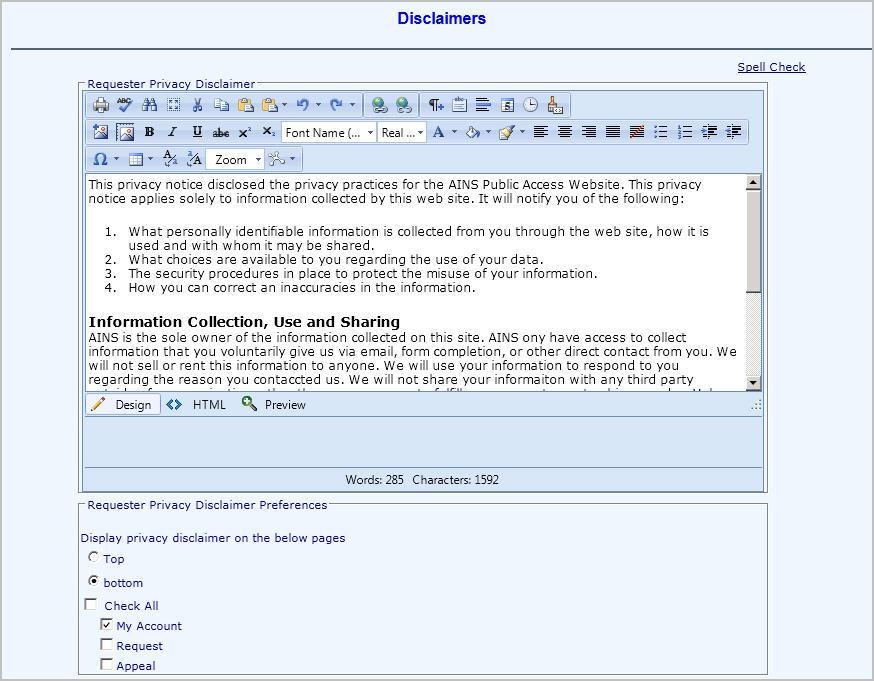
Task: Click the Cut scissors icon
Action: coord(197,105)
